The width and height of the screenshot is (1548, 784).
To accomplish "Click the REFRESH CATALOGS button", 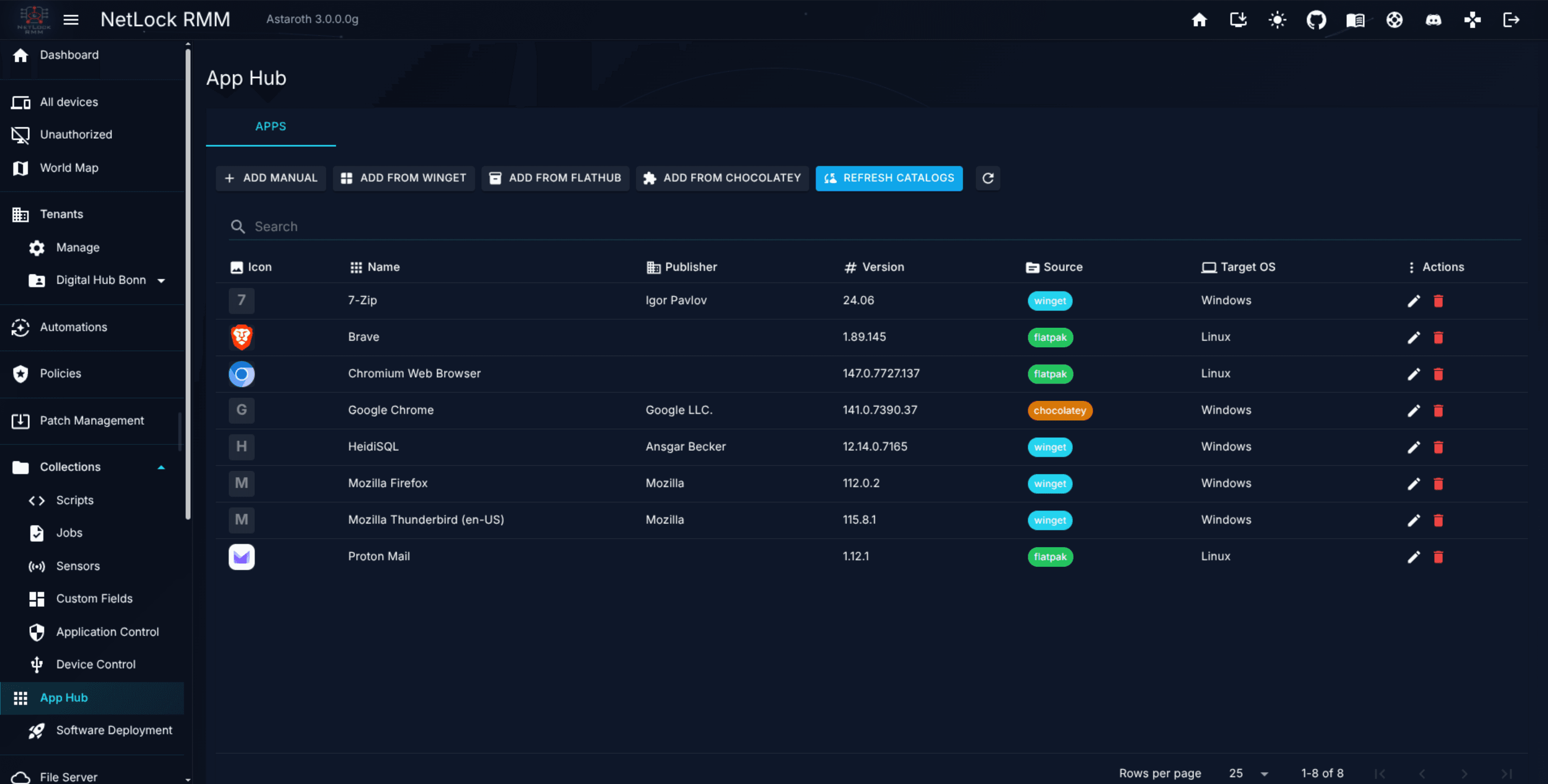I will (889, 178).
